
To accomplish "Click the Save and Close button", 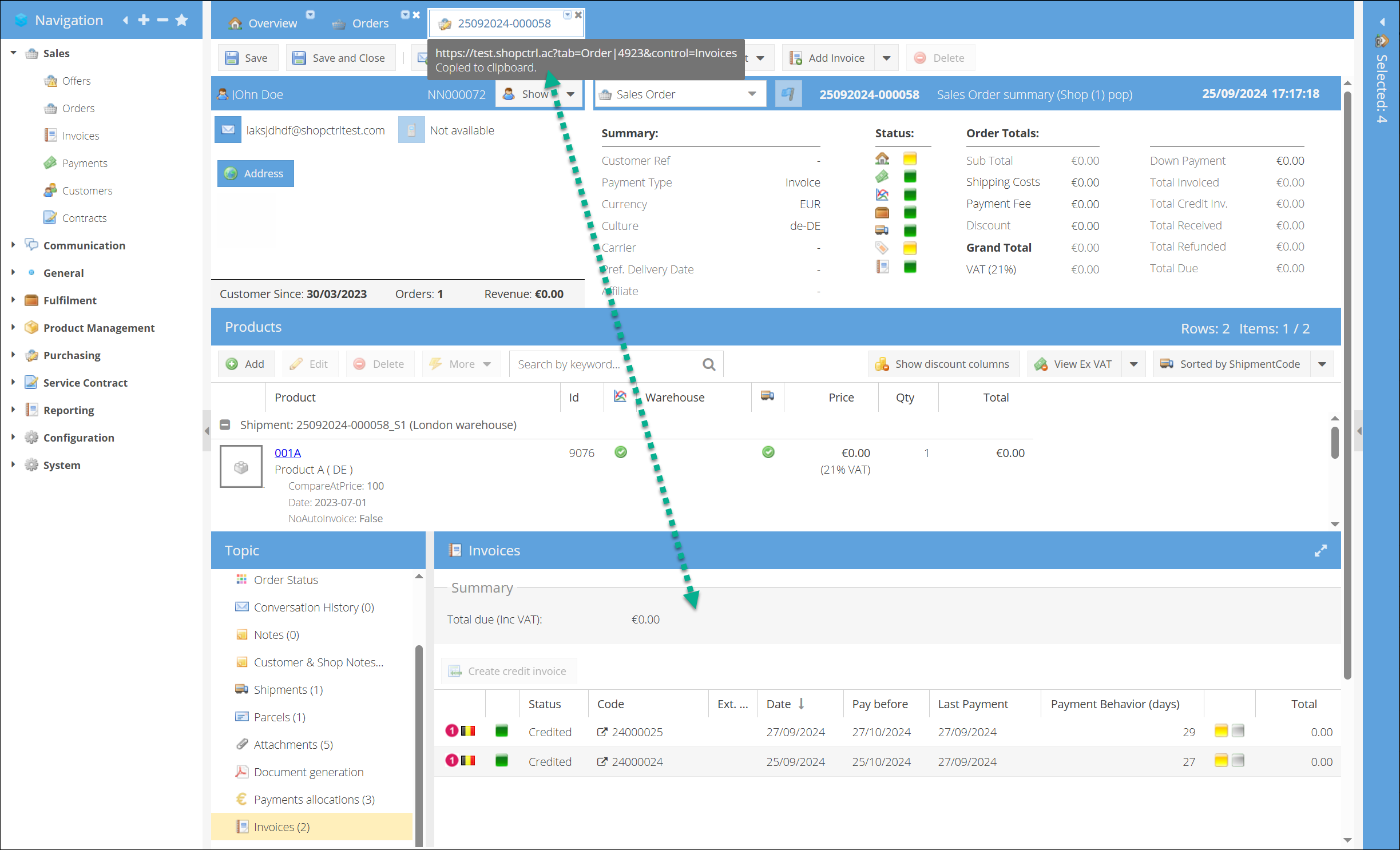I will (340, 58).
